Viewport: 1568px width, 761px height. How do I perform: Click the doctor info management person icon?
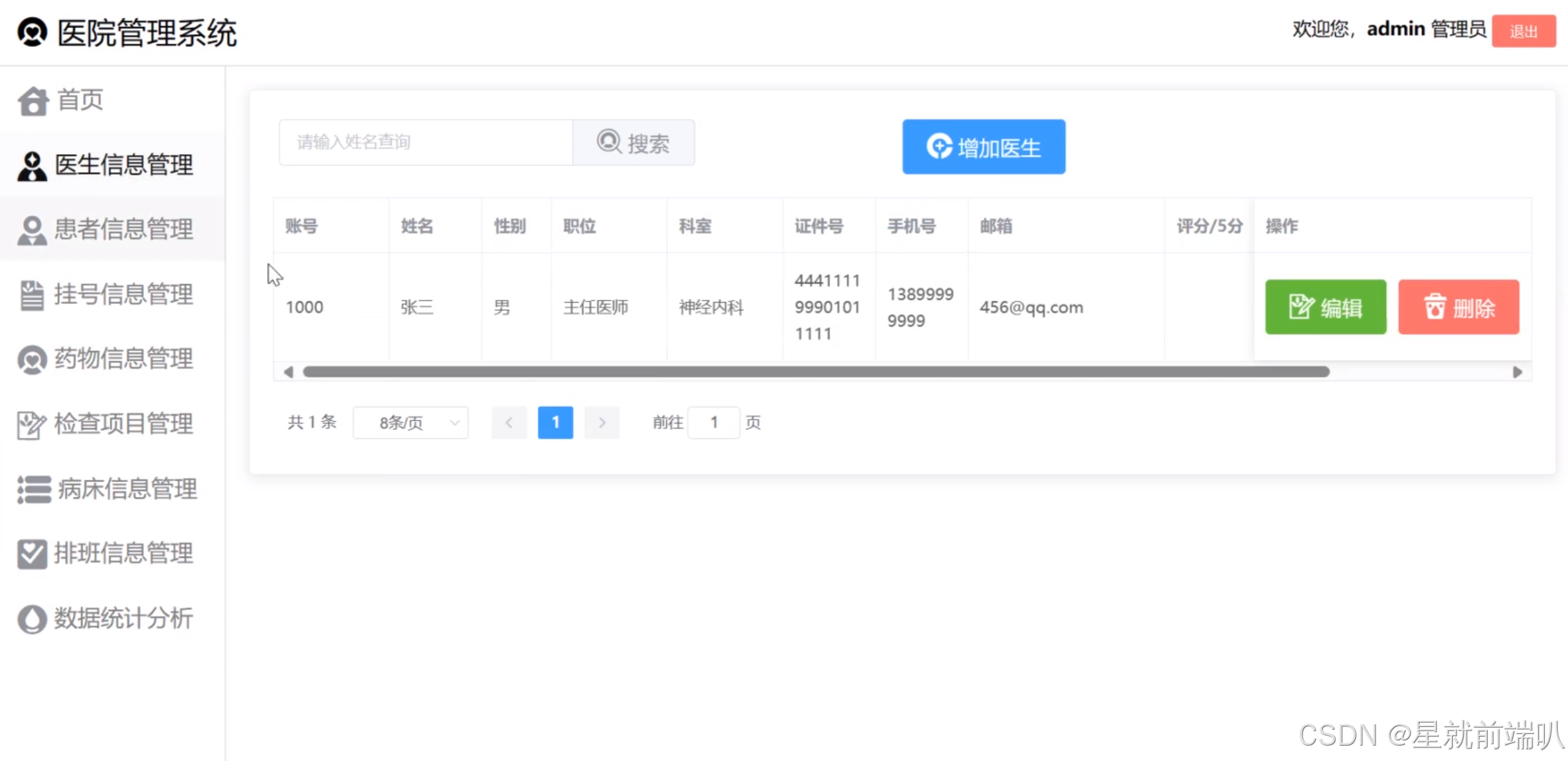click(x=32, y=166)
